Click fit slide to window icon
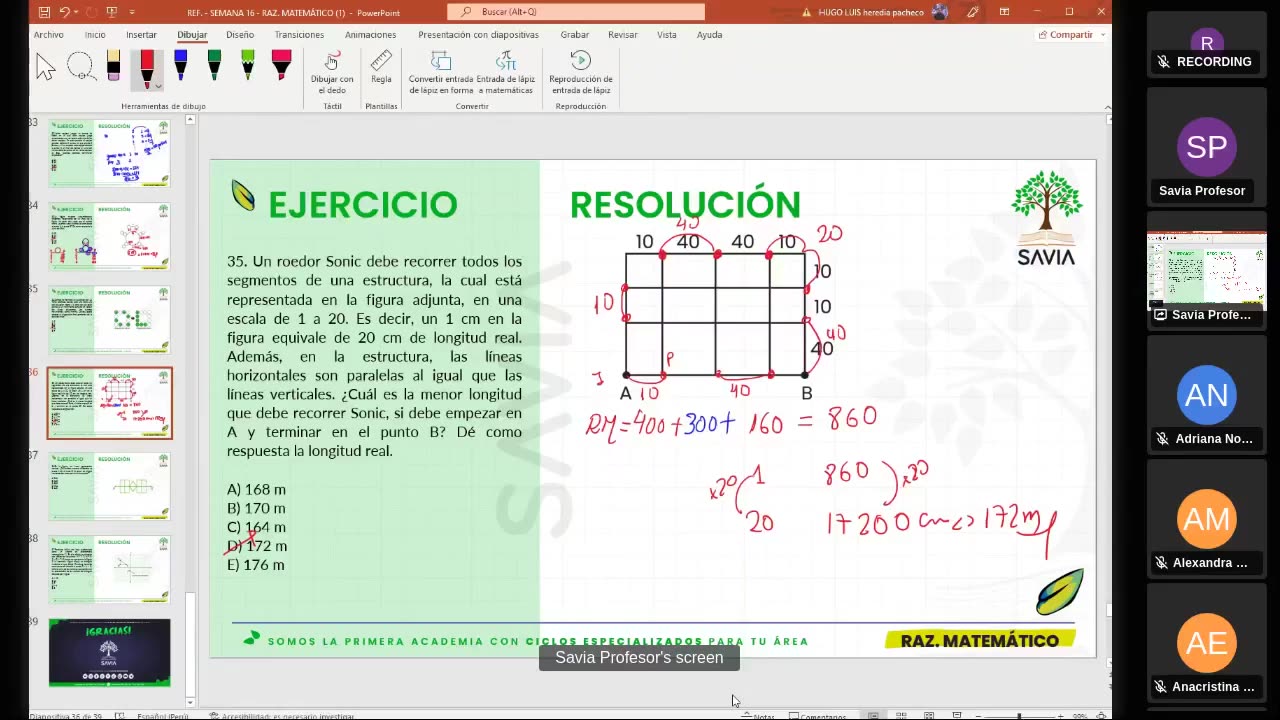 click(1101, 716)
